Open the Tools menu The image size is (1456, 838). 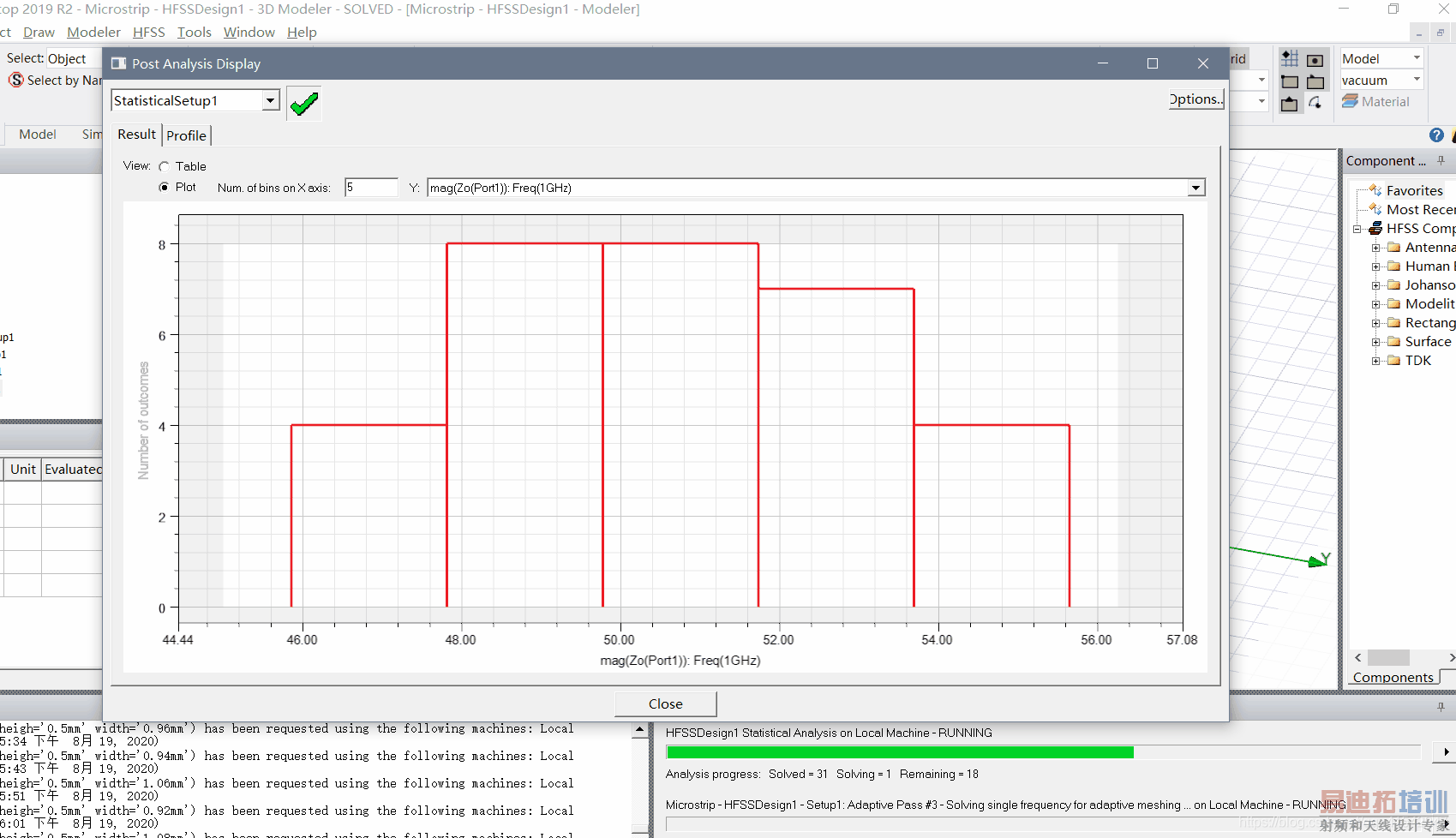194,32
